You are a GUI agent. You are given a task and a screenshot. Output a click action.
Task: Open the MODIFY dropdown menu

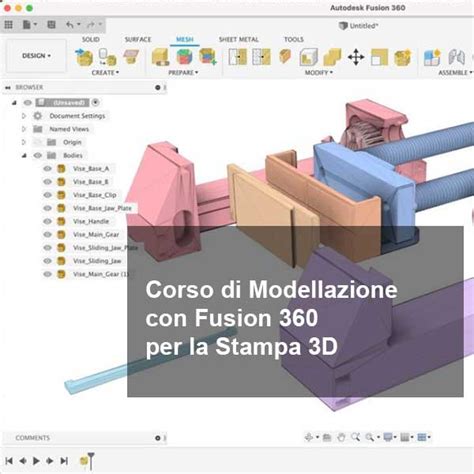click(x=319, y=72)
